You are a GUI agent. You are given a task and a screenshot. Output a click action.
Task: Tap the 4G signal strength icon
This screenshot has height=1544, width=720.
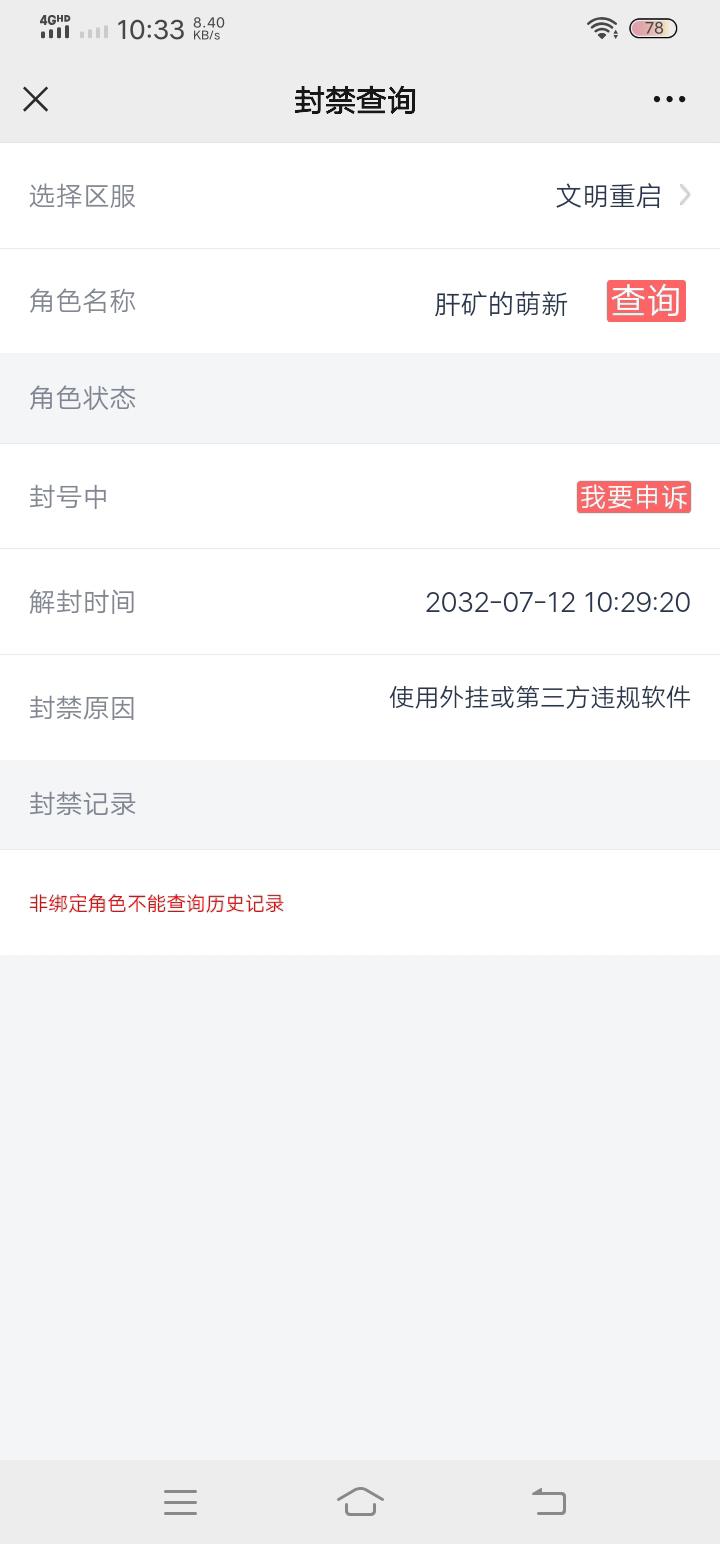tap(55, 27)
